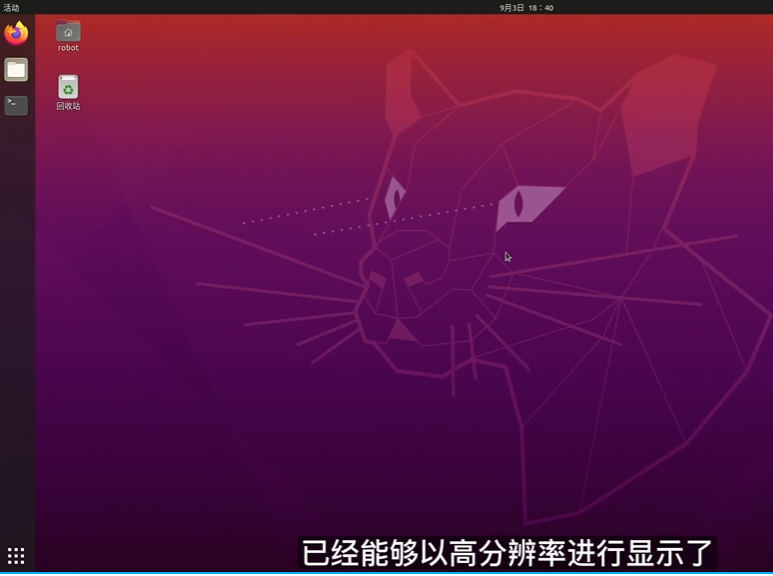
Task: Click the 回收站 label text
Action: pyautogui.click(x=68, y=106)
